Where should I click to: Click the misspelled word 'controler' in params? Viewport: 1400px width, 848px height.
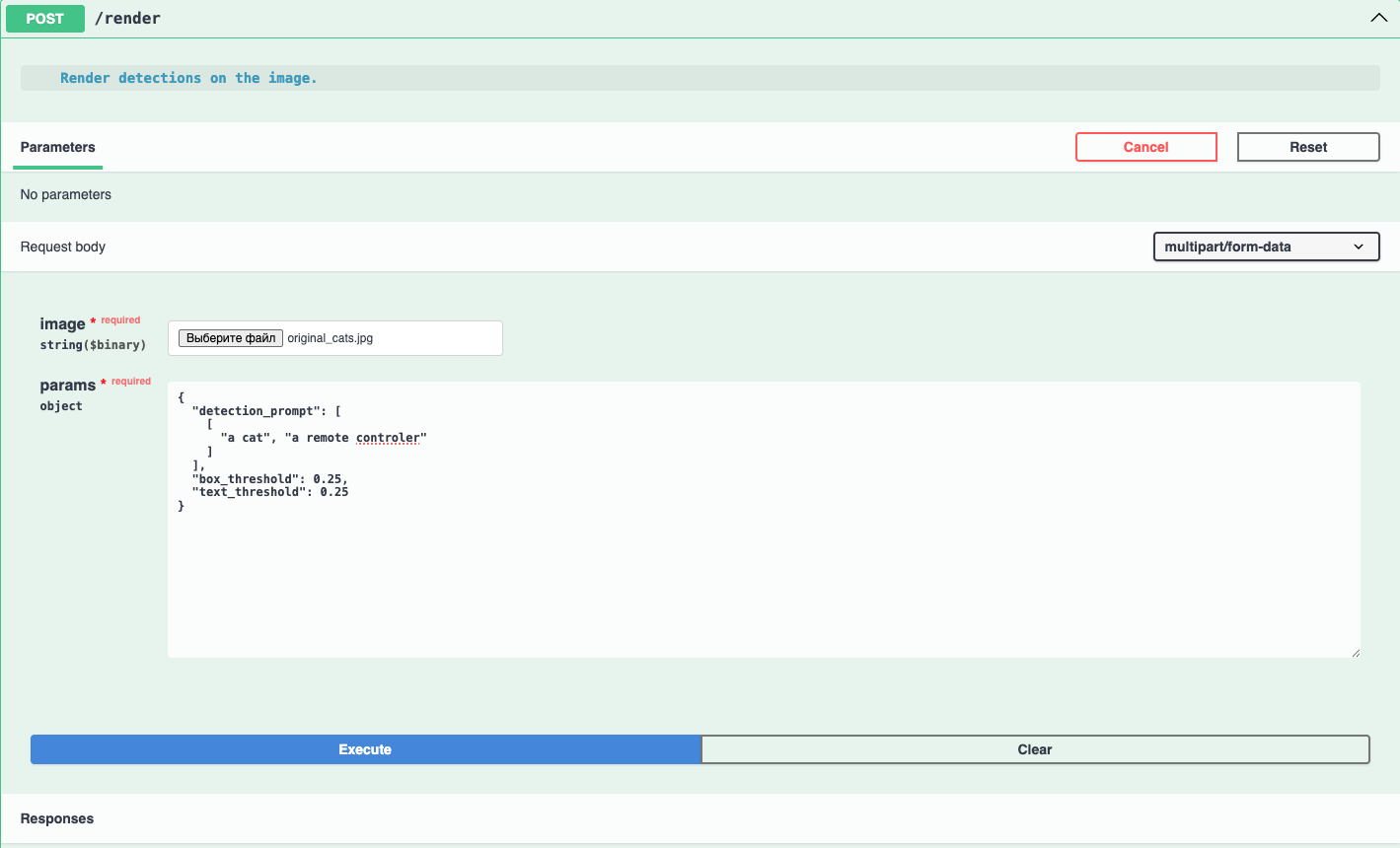click(x=388, y=438)
